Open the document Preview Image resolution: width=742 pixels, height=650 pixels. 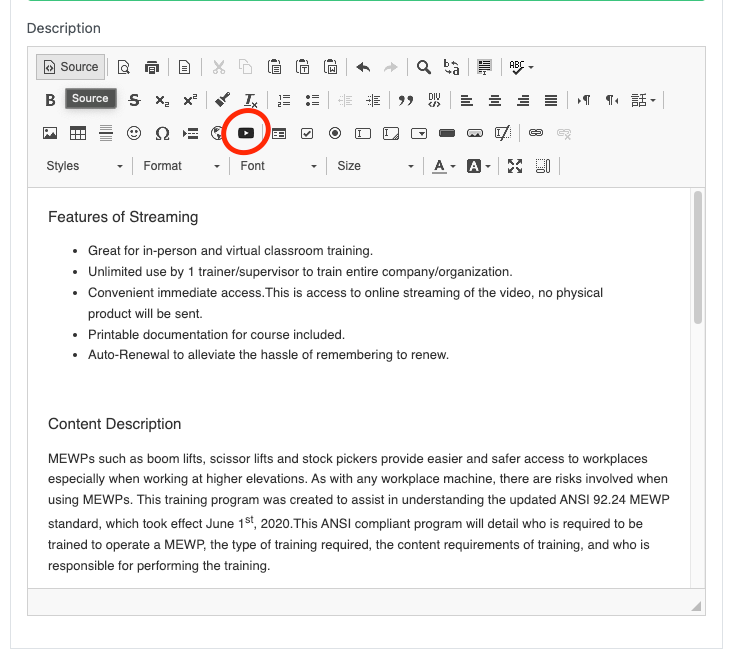124,67
